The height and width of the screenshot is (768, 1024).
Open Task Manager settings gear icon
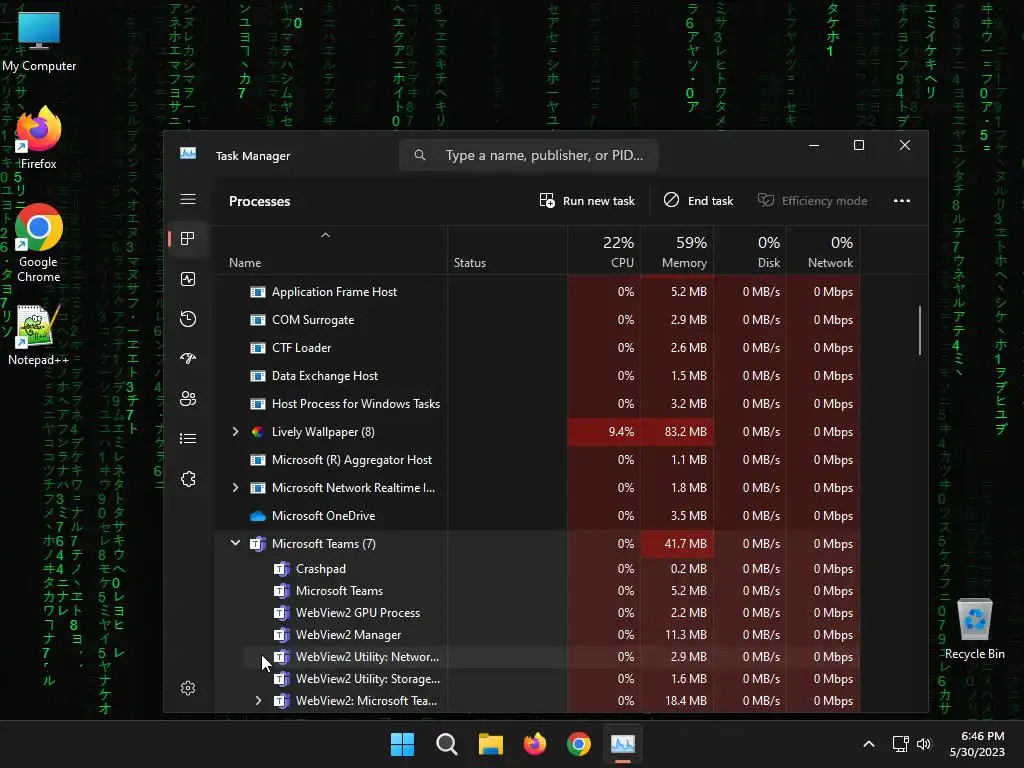click(188, 688)
